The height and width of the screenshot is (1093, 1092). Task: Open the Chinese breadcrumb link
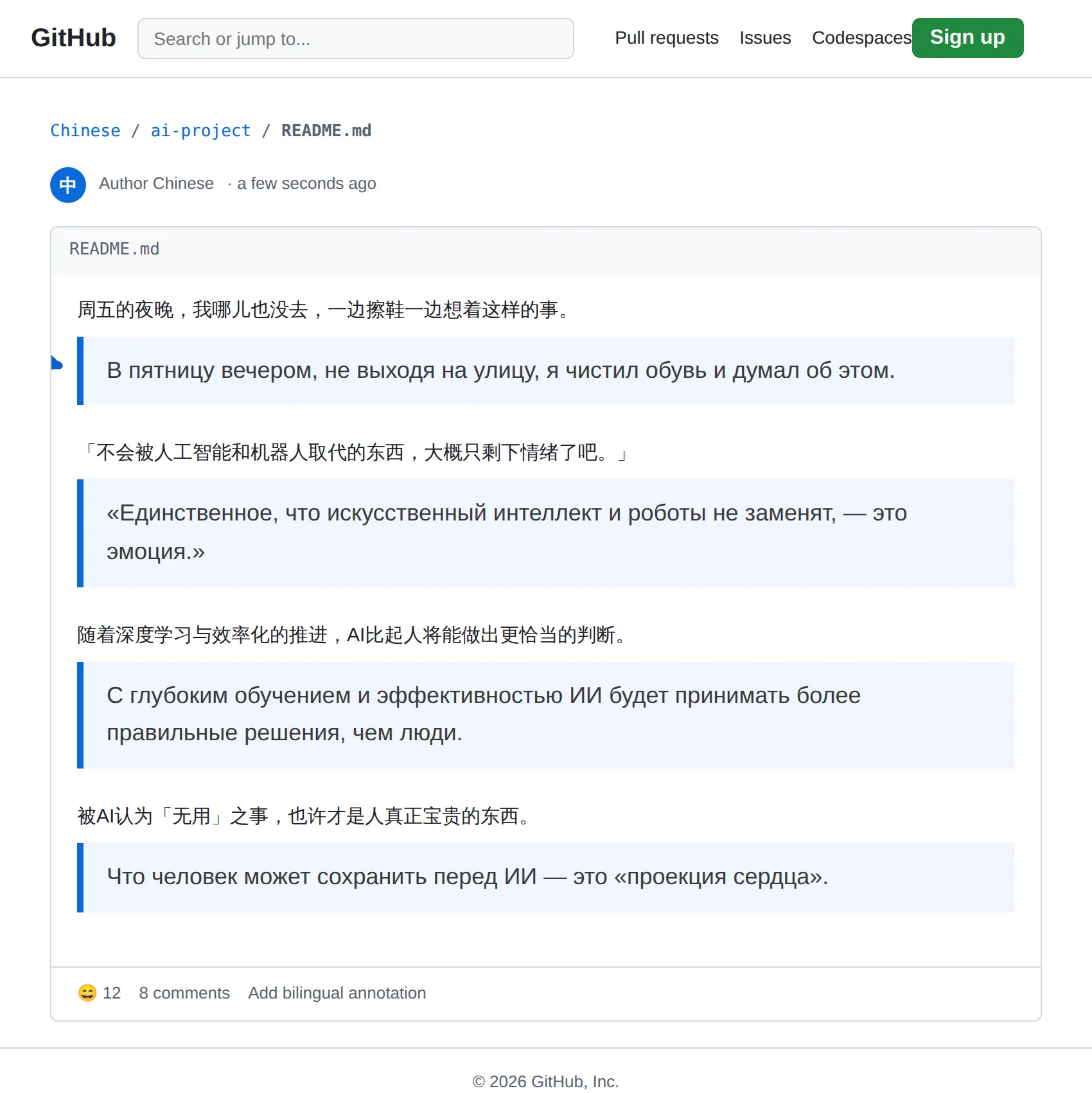coord(85,130)
